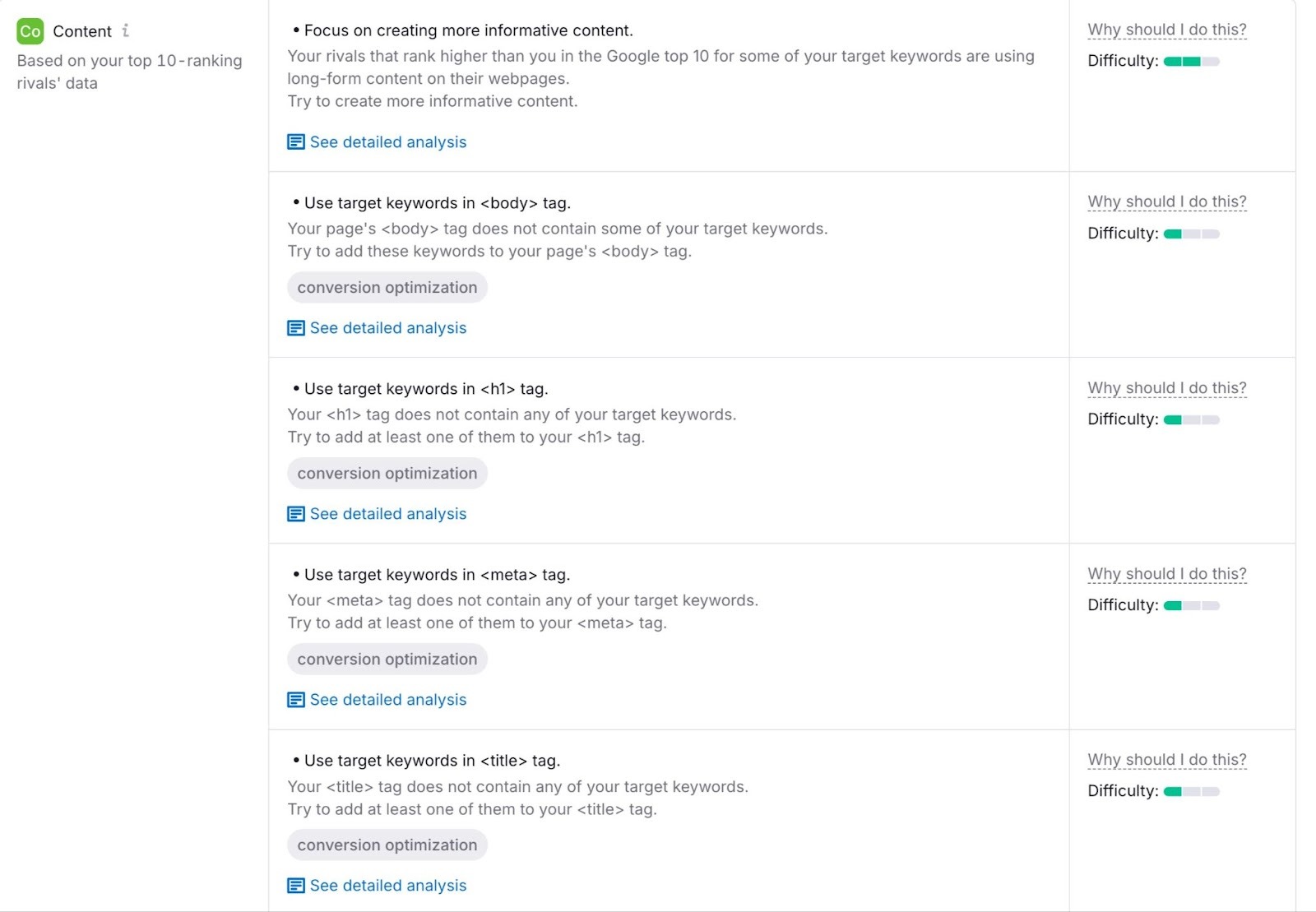Expand "Why should I do this?" for informative content

pos(1166,29)
